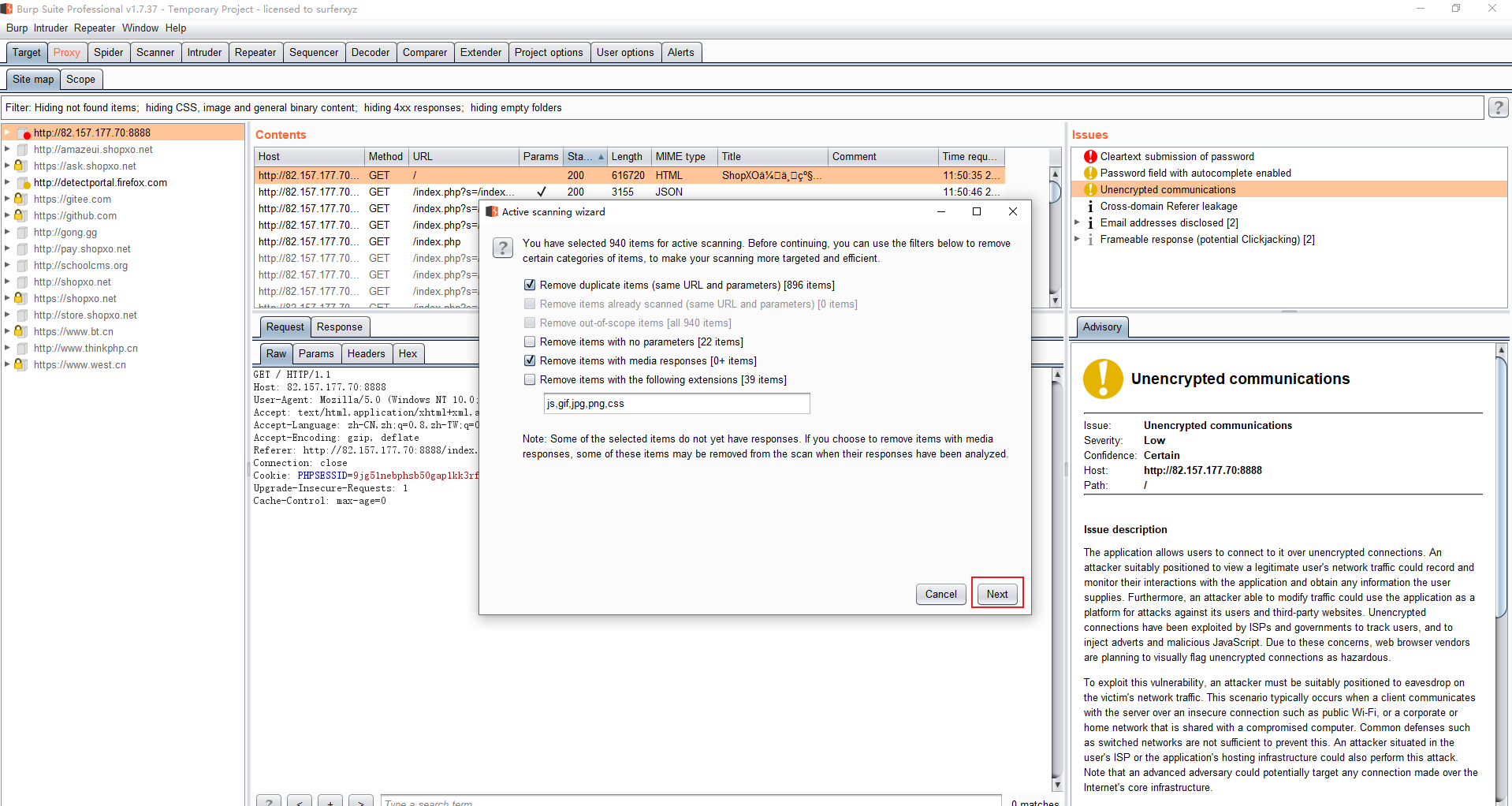
Task: Click Remove out-of-scope items checkbox
Action: point(530,323)
